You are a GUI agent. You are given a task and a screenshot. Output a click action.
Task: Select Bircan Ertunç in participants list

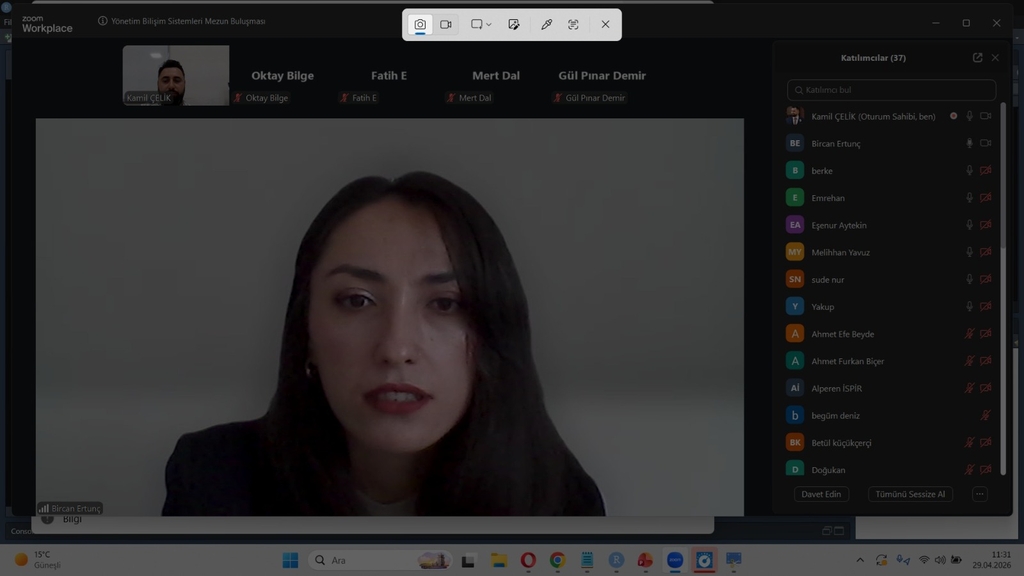pos(835,144)
